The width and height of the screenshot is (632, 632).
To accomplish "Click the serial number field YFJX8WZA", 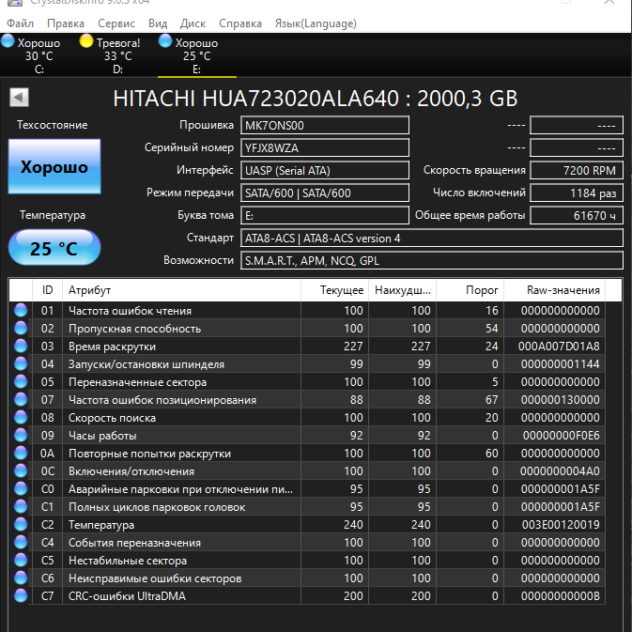I will pos(325,148).
